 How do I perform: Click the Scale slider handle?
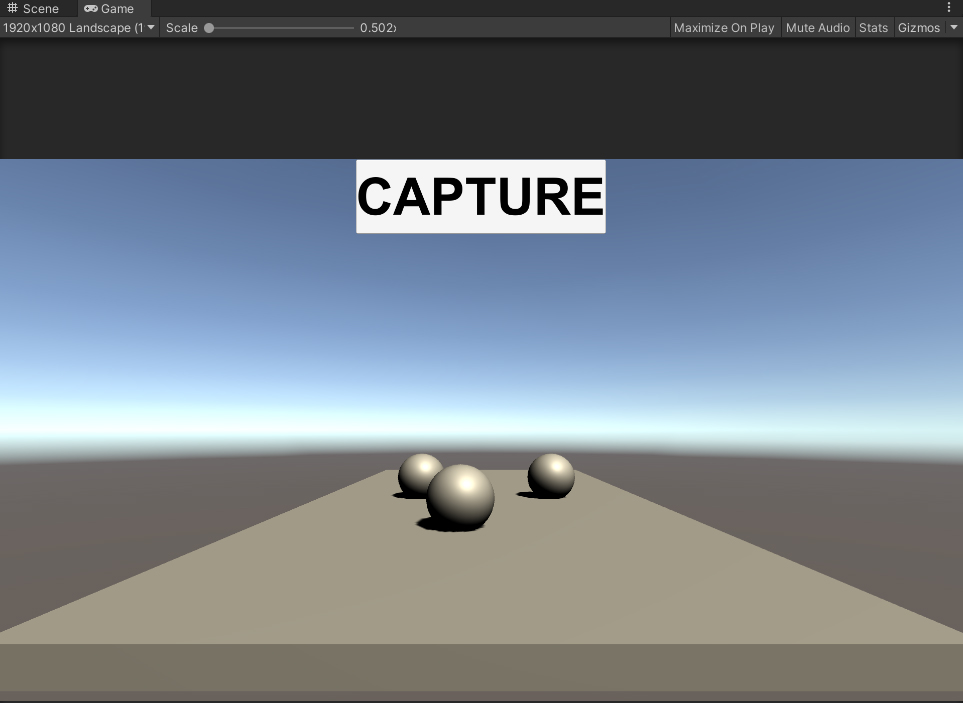(209, 28)
